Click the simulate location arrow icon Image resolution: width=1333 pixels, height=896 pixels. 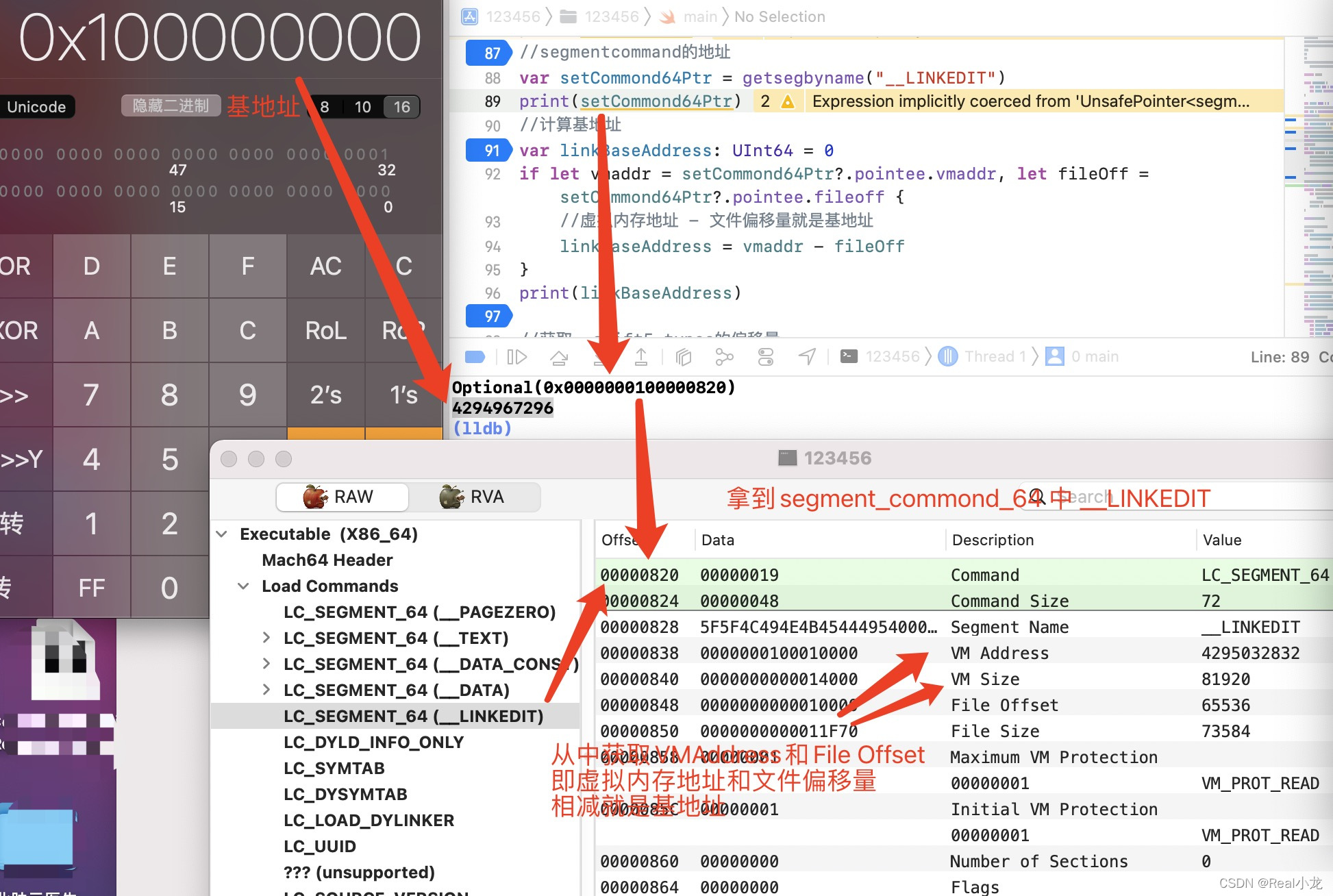pyautogui.click(x=808, y=357)
